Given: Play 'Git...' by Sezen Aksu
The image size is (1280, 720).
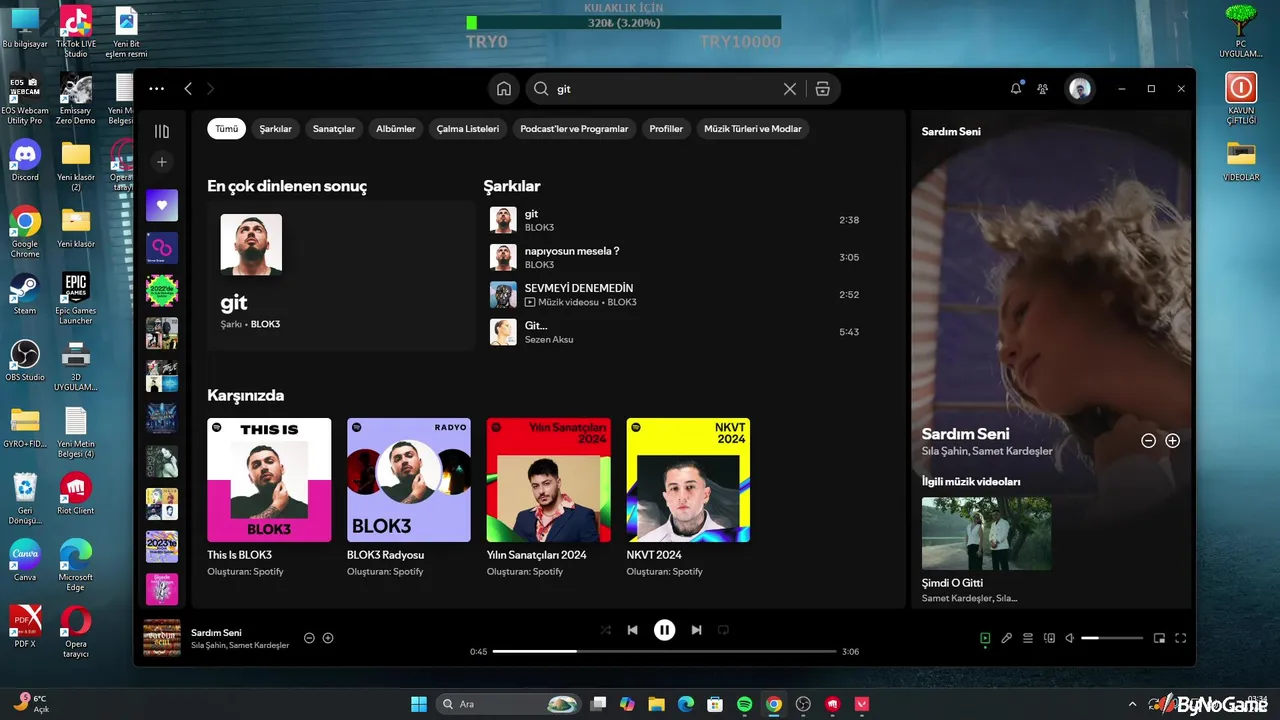Looking at the screenshot, I should tap(675, 332).
